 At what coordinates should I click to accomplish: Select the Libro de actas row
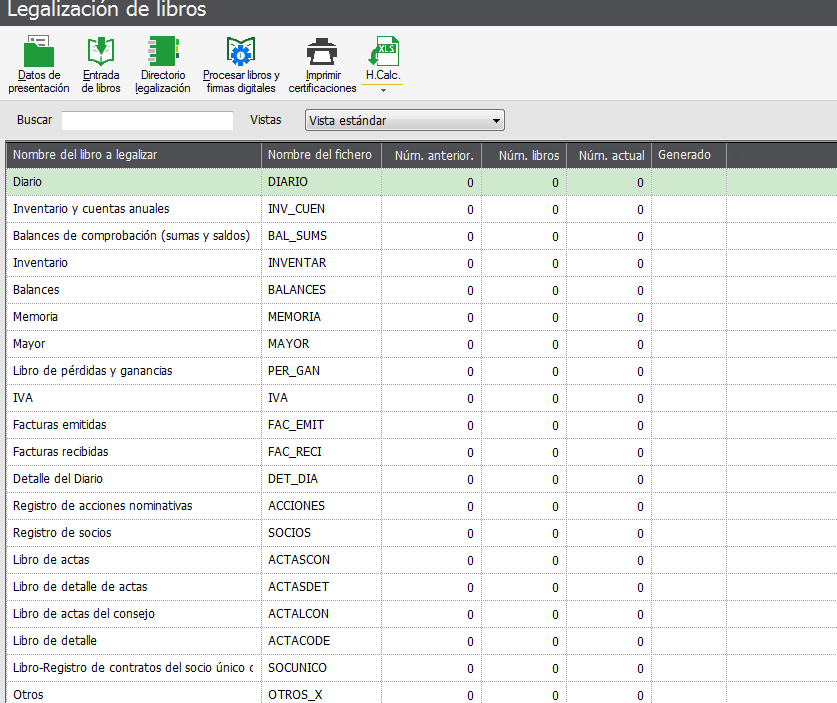click(x=422, y=559)
